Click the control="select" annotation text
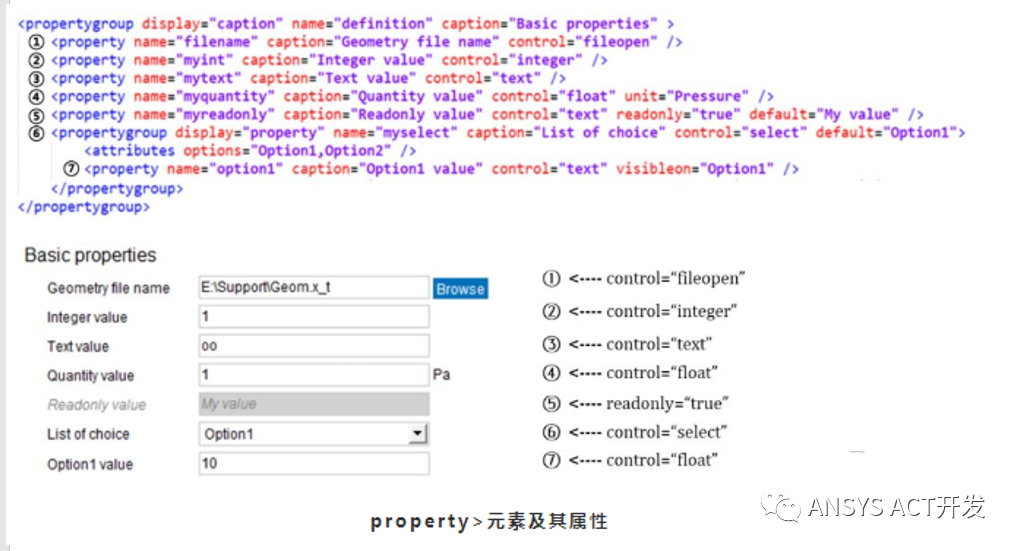The height and width of the screenshot is (551, 1018). (666, 432)
